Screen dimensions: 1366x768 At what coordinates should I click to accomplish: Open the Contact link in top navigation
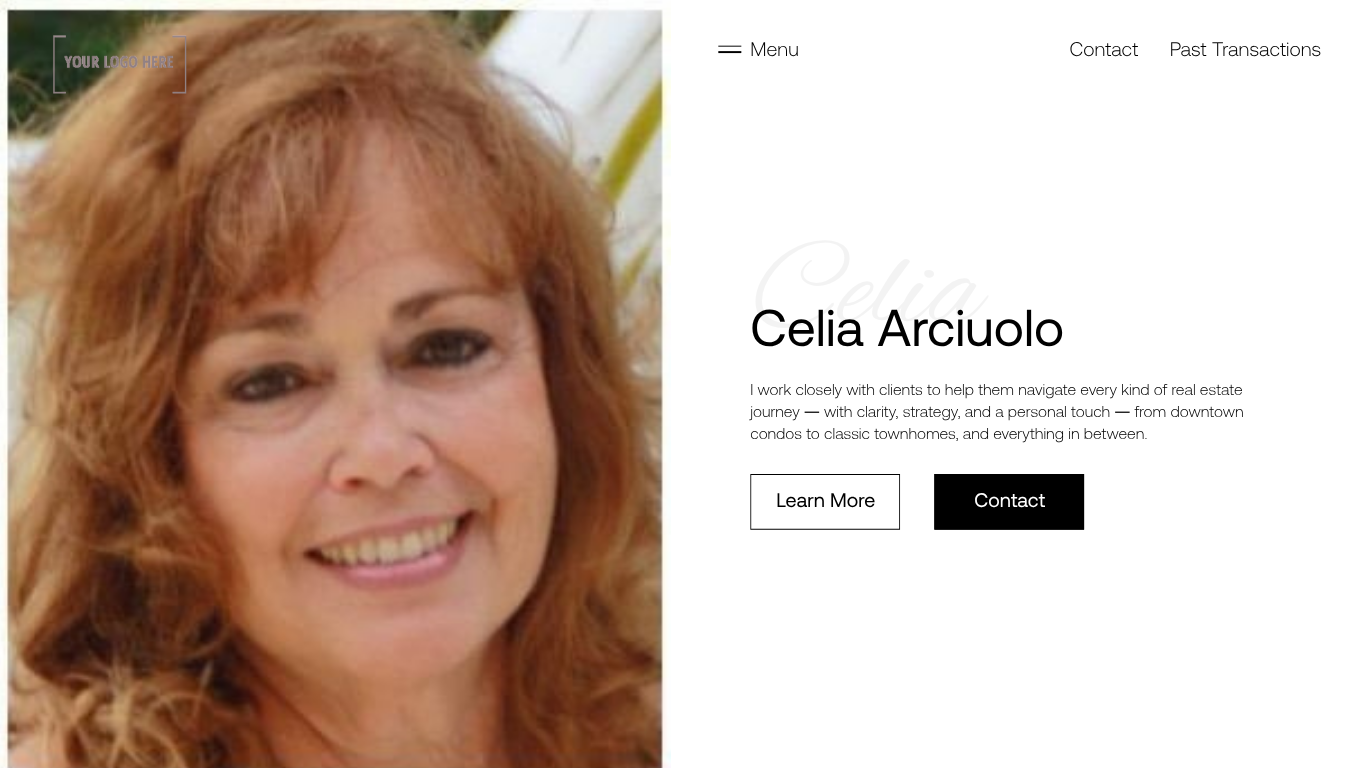click(1103, 49)
